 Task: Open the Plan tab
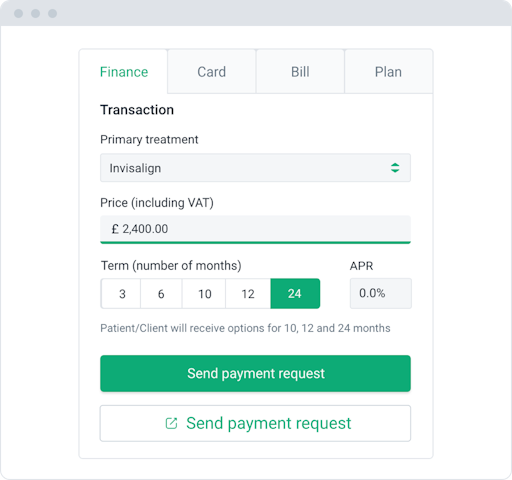point(388,72)
